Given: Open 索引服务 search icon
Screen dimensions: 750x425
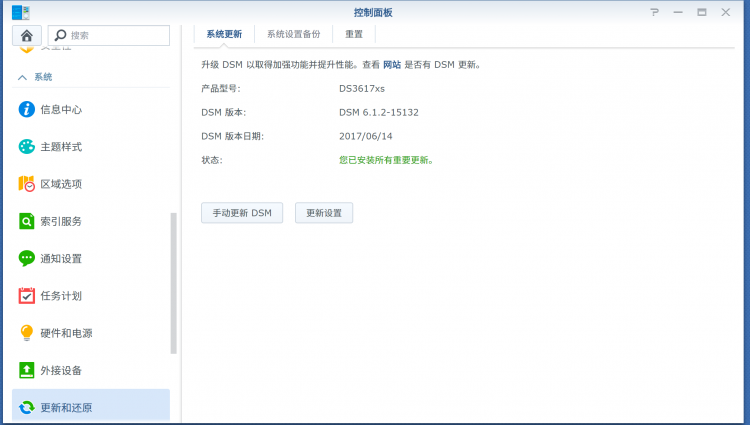Looking at the screenshot, I should (x=27, y=221).
